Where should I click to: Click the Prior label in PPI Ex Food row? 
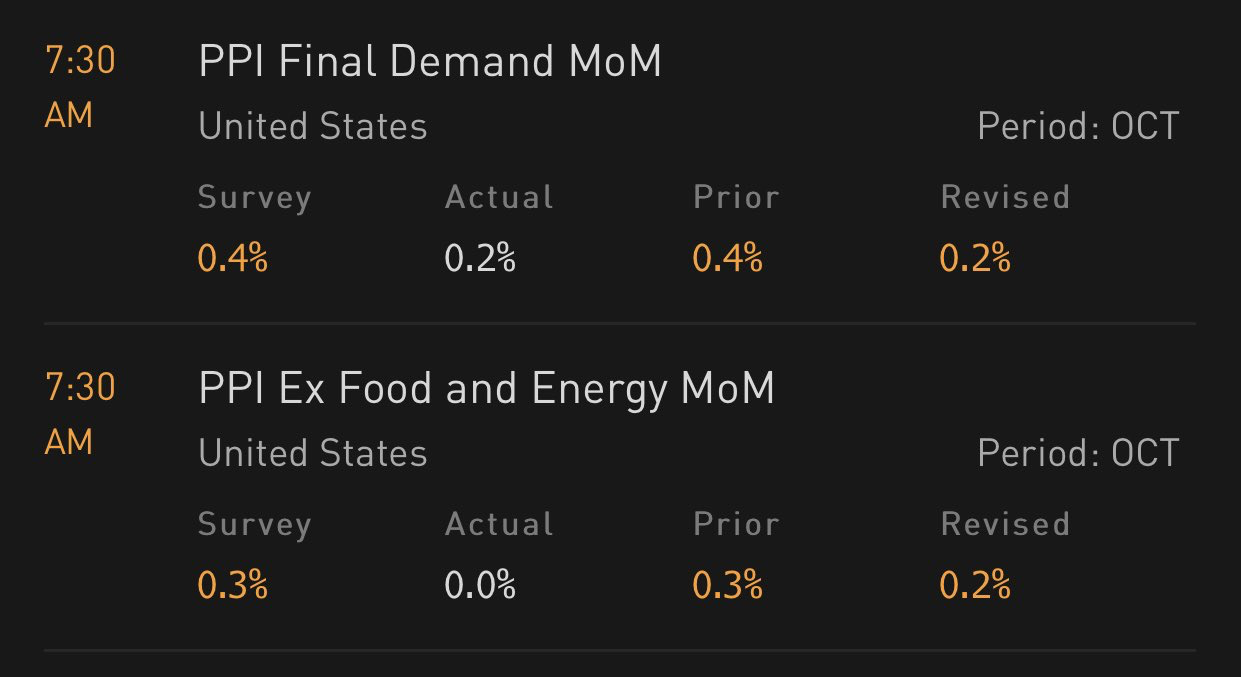pyautogui.click(x=736, y=524)
